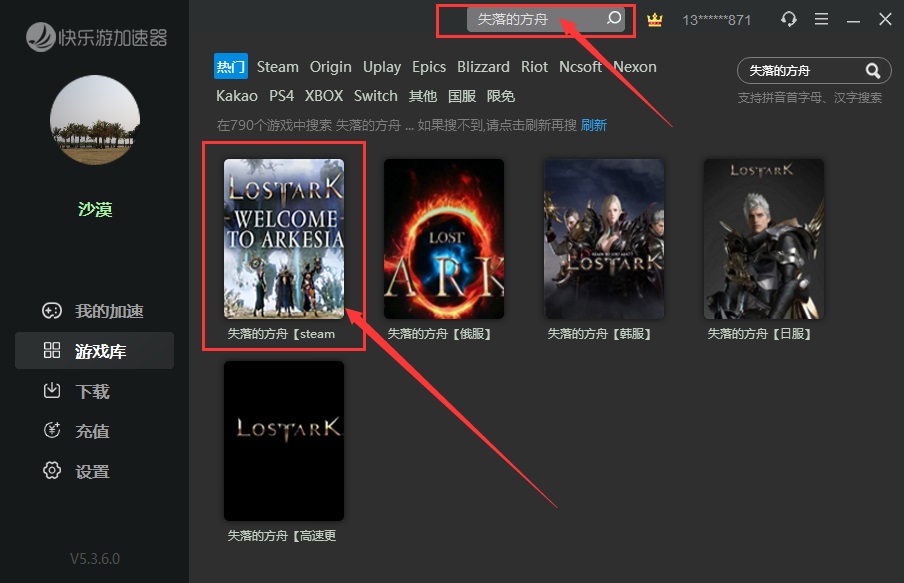This screenshot has width=904, height=583.
Task: Click the magnifier in the right search box
Action: 873,71
